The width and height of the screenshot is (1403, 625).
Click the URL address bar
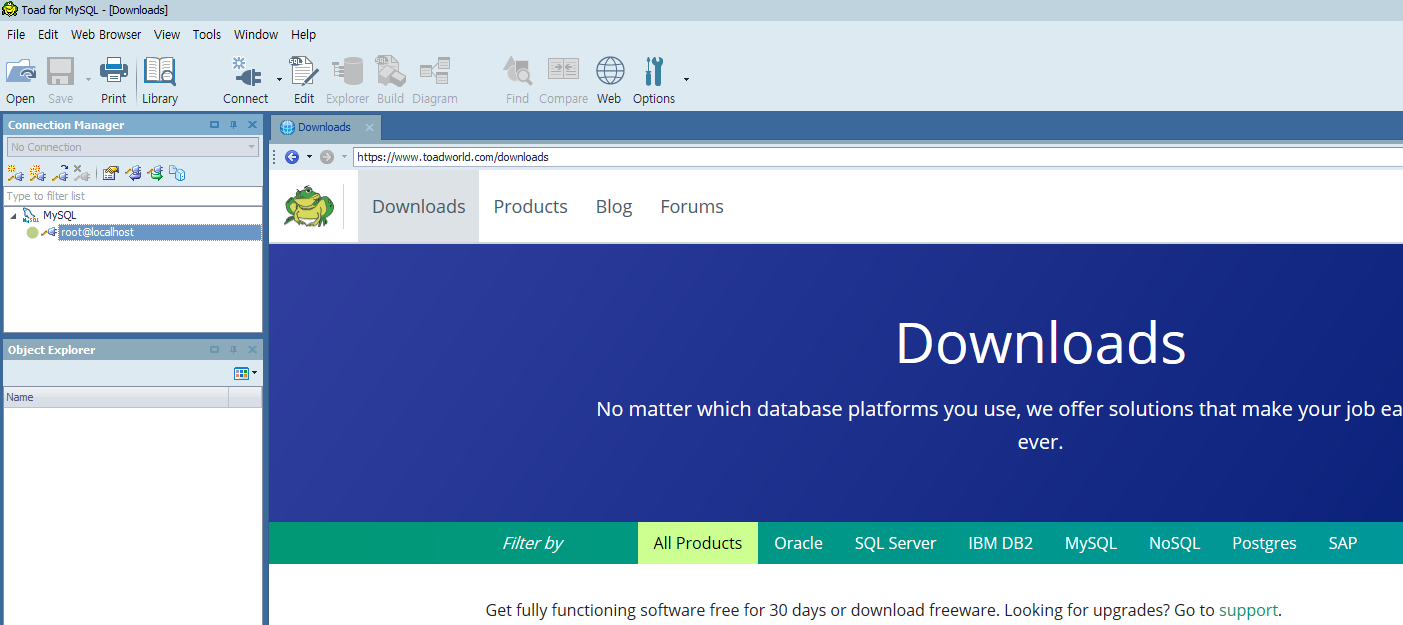(x=878, y=157)
